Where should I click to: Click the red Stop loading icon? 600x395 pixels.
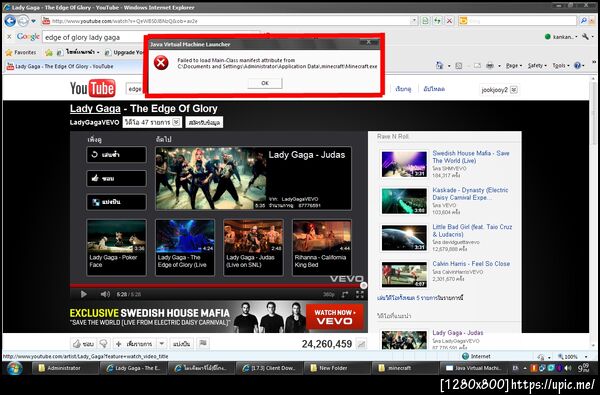[450, 21]
